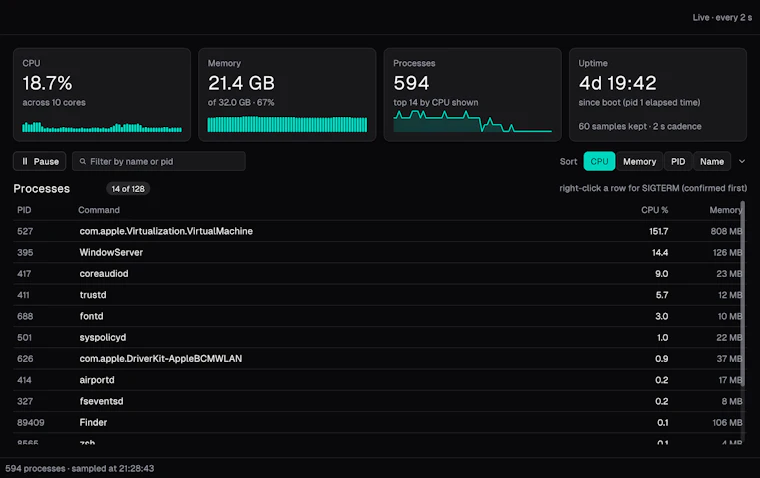Click the magnifier icon in the filter field
The width and height of the screenshot is (760, 478).
(x=83, y=161)
